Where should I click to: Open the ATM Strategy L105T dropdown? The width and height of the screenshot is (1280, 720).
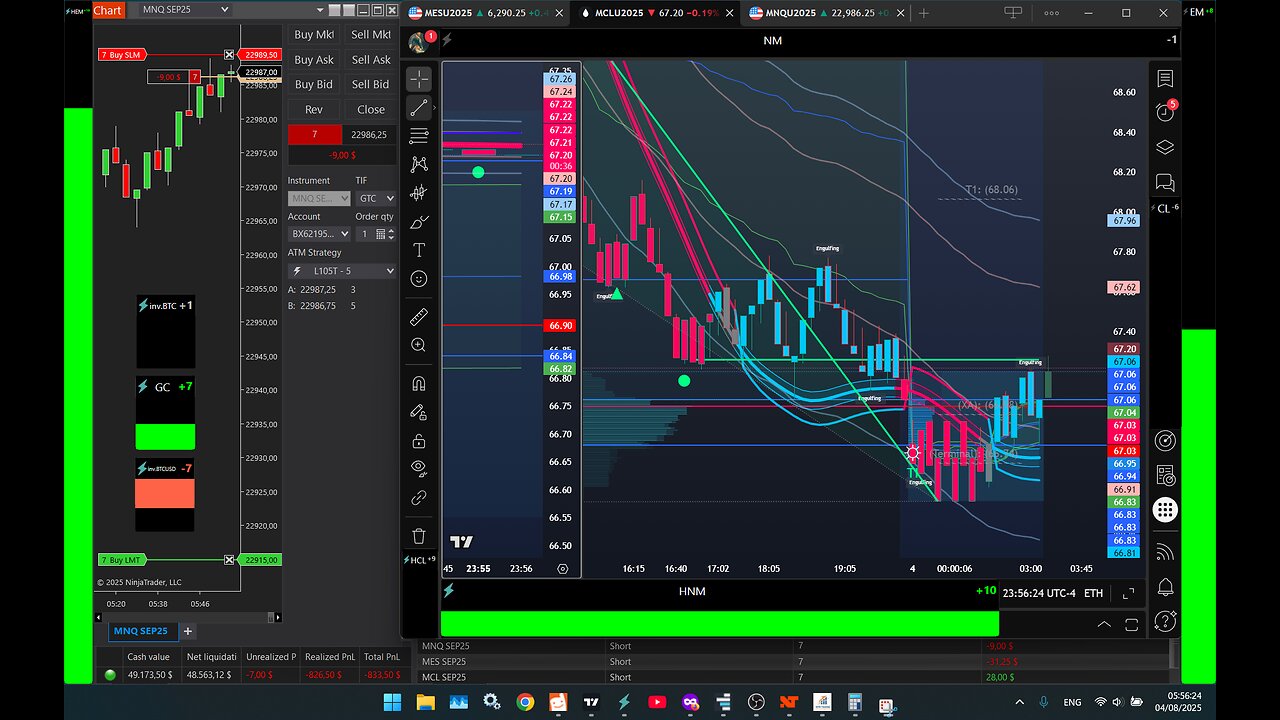pyautogui.click(x=342, y=271)
